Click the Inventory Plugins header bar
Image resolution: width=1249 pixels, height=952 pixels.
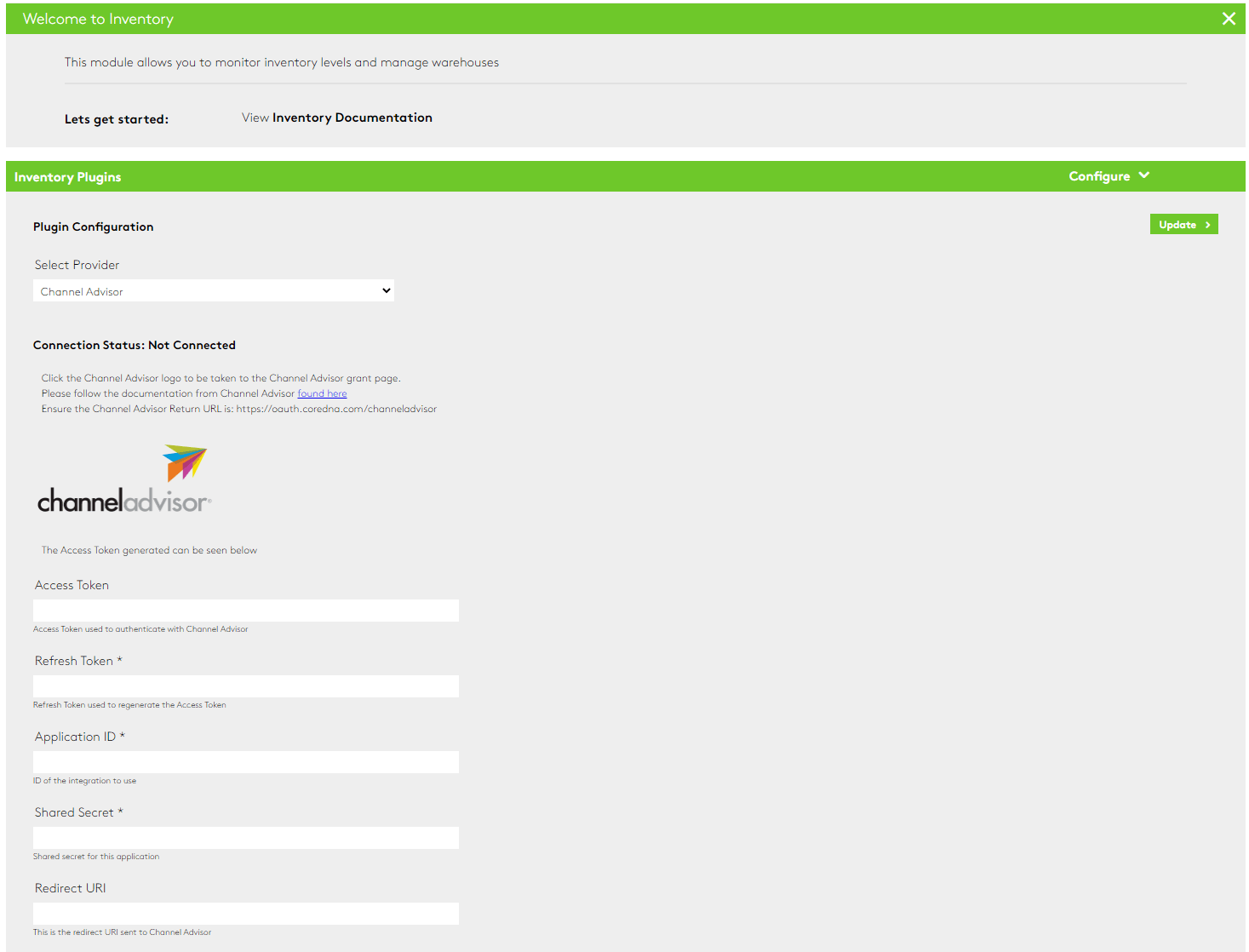[67, 176]
